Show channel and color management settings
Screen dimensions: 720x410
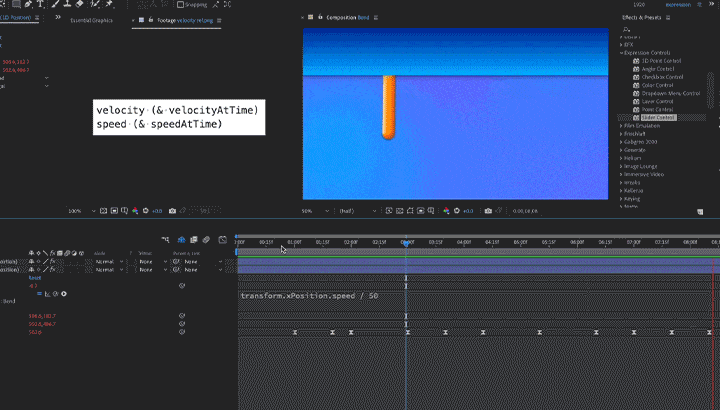(446, 211)
